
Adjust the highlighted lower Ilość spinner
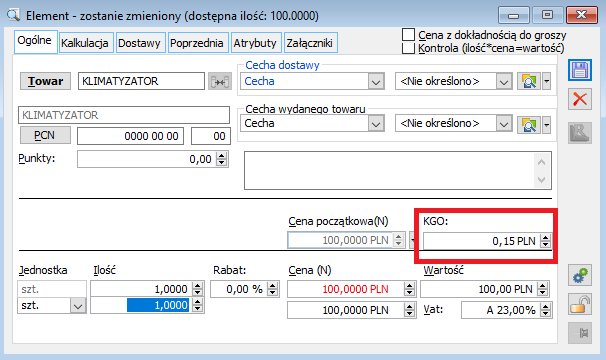pyautogui.click(x=197, y=305)
